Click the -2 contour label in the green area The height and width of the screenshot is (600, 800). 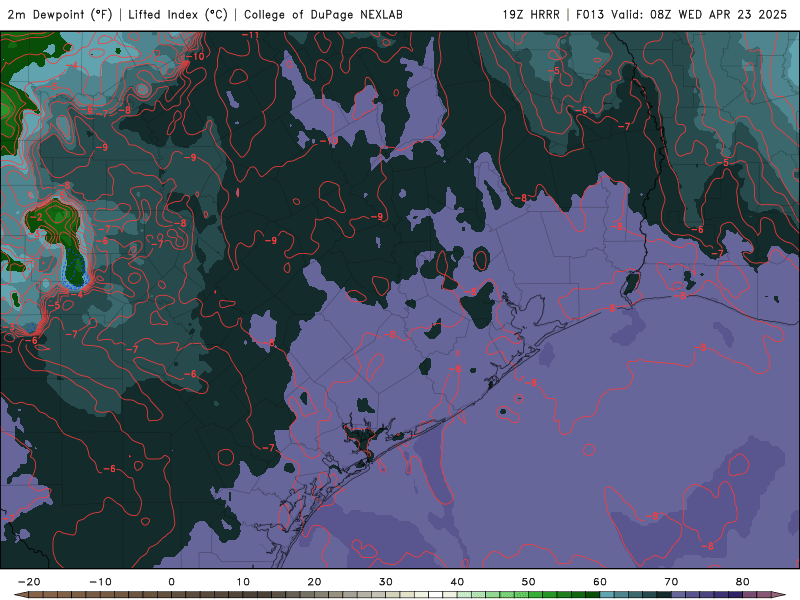36,217
